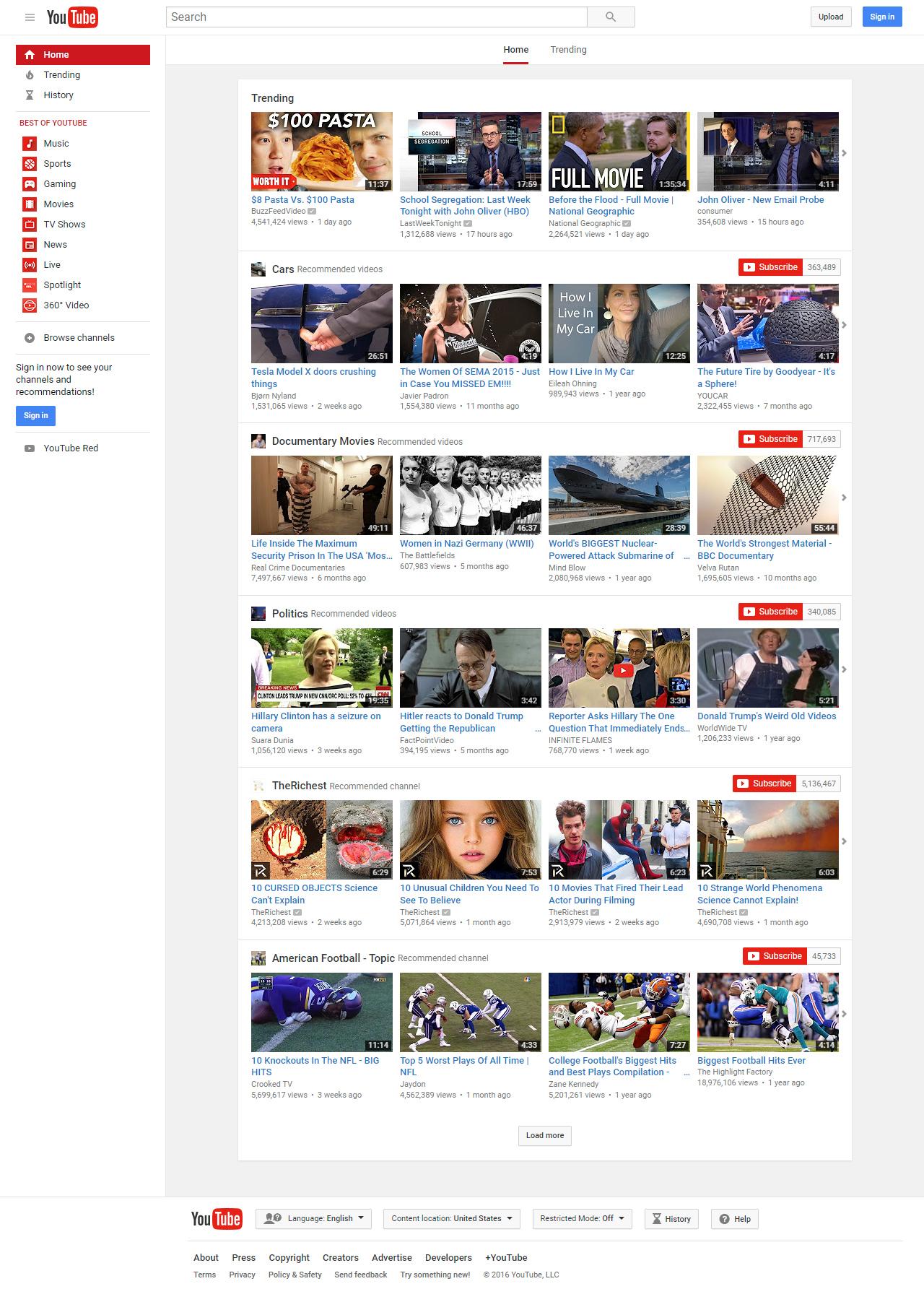
Task: Open 360° Video icon in sidebar
Action: point(29,305)
